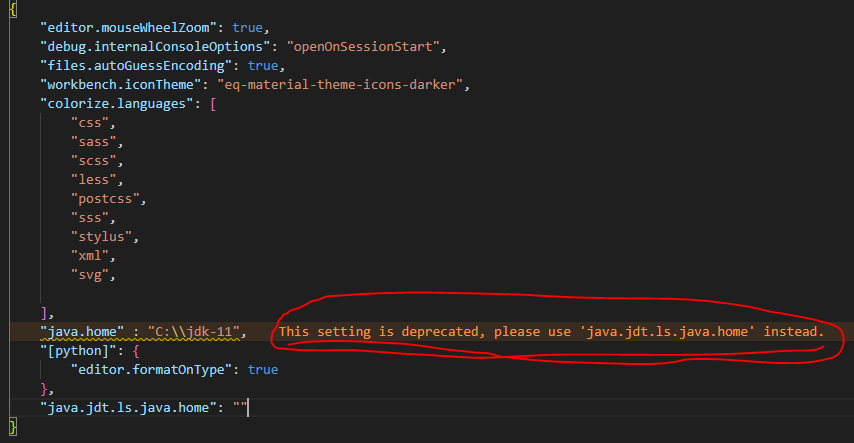Click the "postcss" array entry
The height and width of the screenshot is (443, 854).
(105, 199)
